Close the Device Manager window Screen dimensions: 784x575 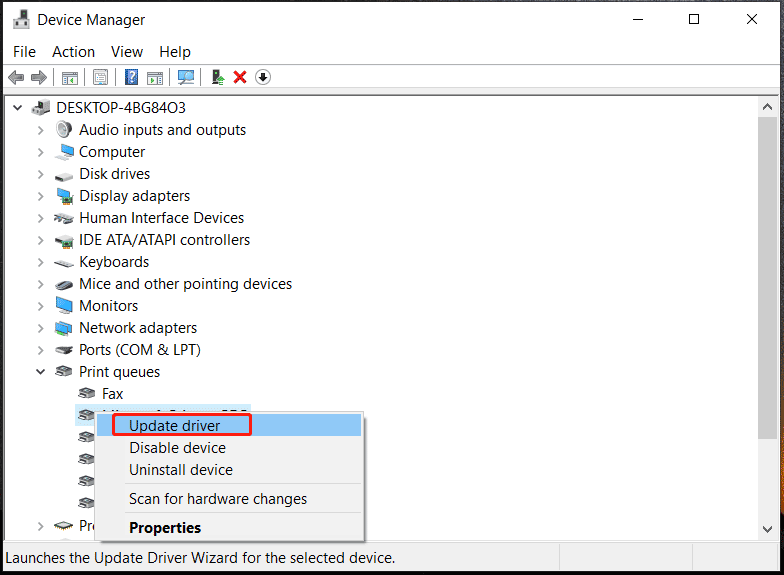[x=752, y=20]
